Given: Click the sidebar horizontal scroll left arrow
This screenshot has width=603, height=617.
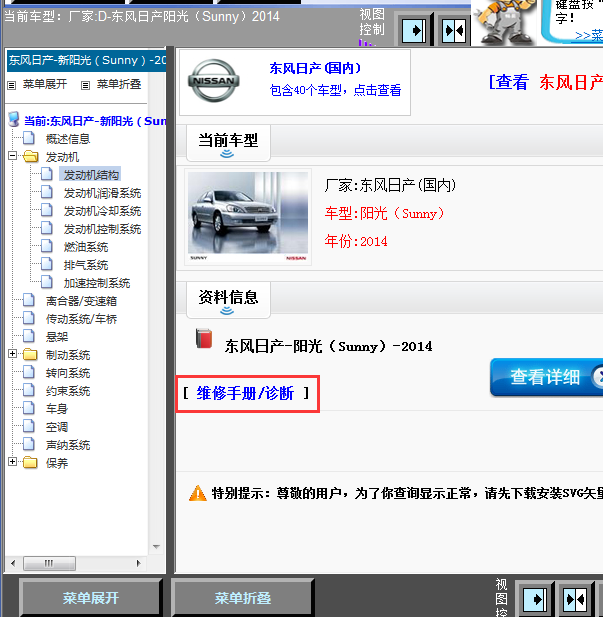Looking at the screenshot, I should point(13,563).
